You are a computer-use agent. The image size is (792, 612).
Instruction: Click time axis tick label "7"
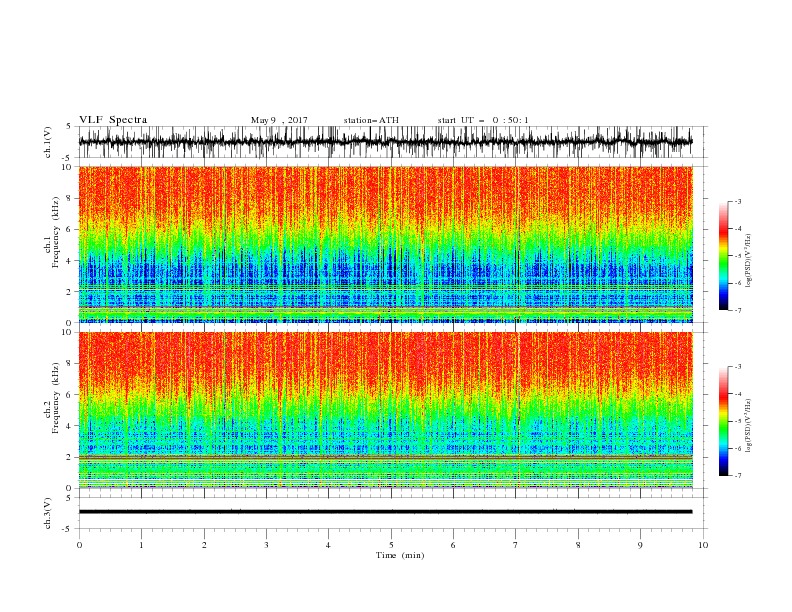click(516, 545)
